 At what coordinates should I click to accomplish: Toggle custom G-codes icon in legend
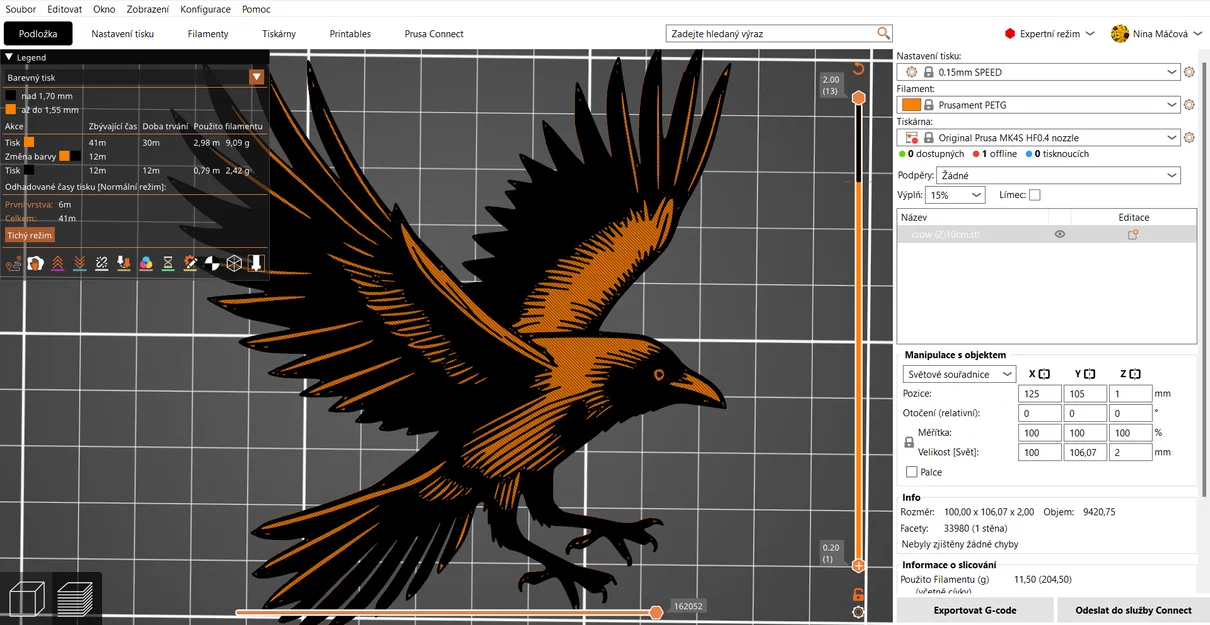click(x=189, y=263)
